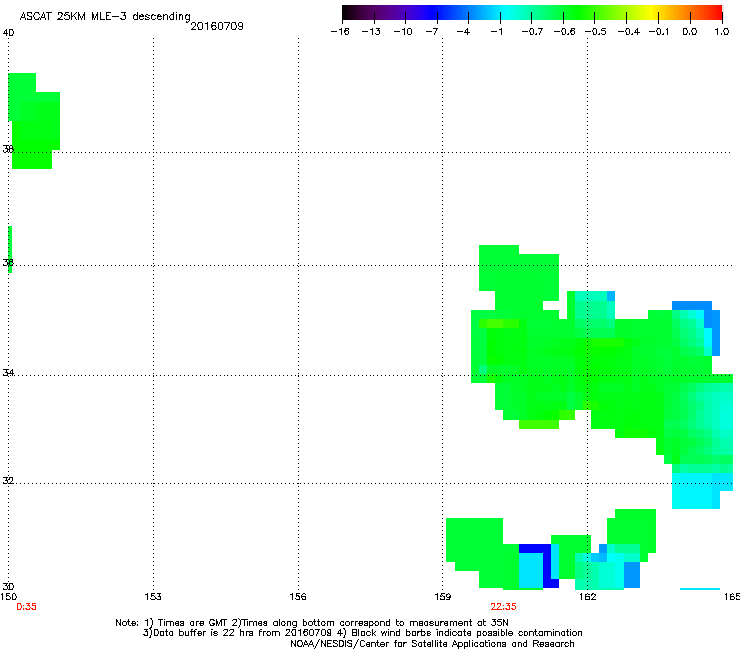This screenshot has height=650, width=740.
Task: Click the longitude label 153
Action: pyautogui.click(x=153, y=597)
